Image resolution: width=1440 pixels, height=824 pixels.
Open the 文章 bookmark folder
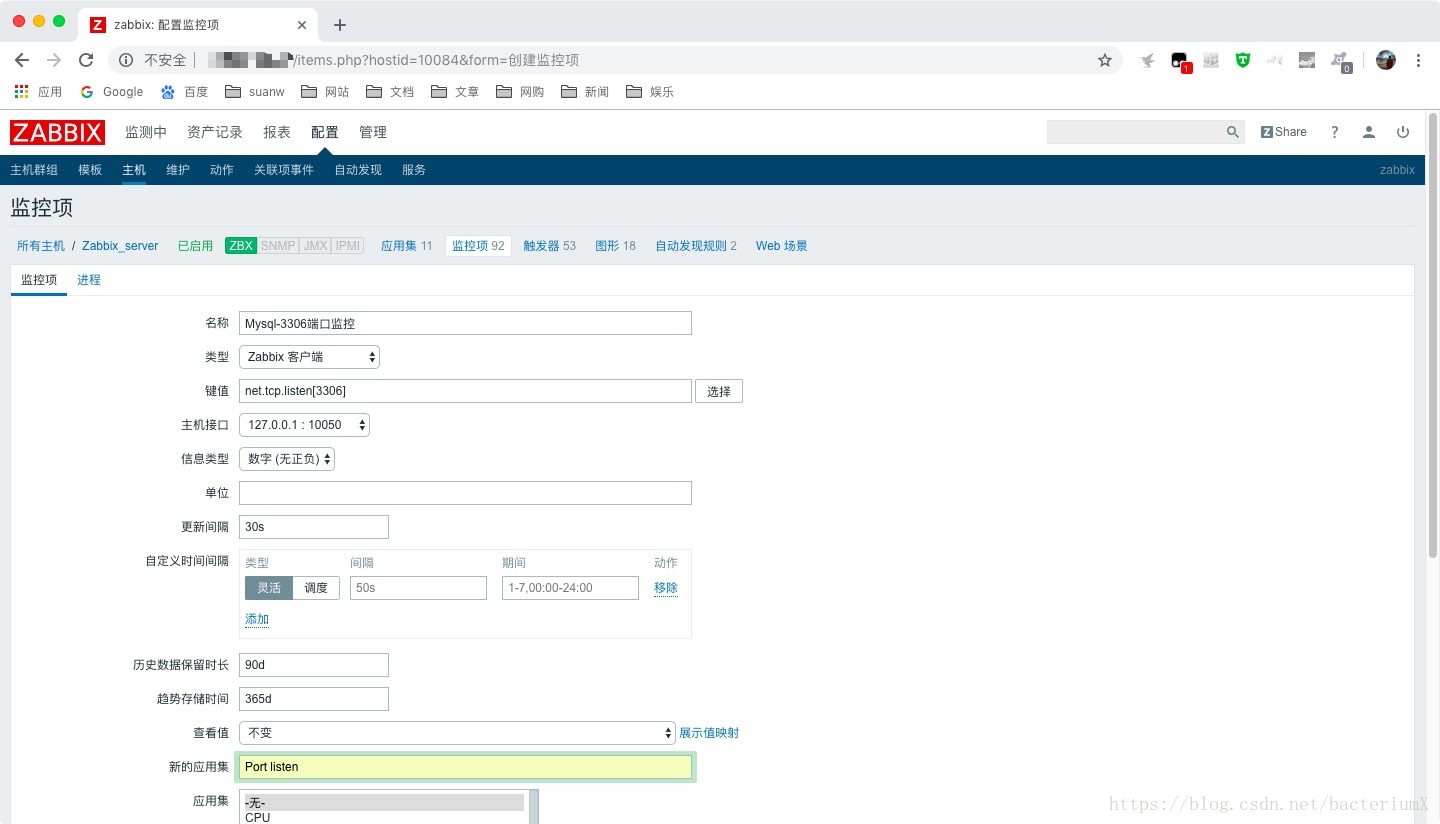[x=455, y=91]
